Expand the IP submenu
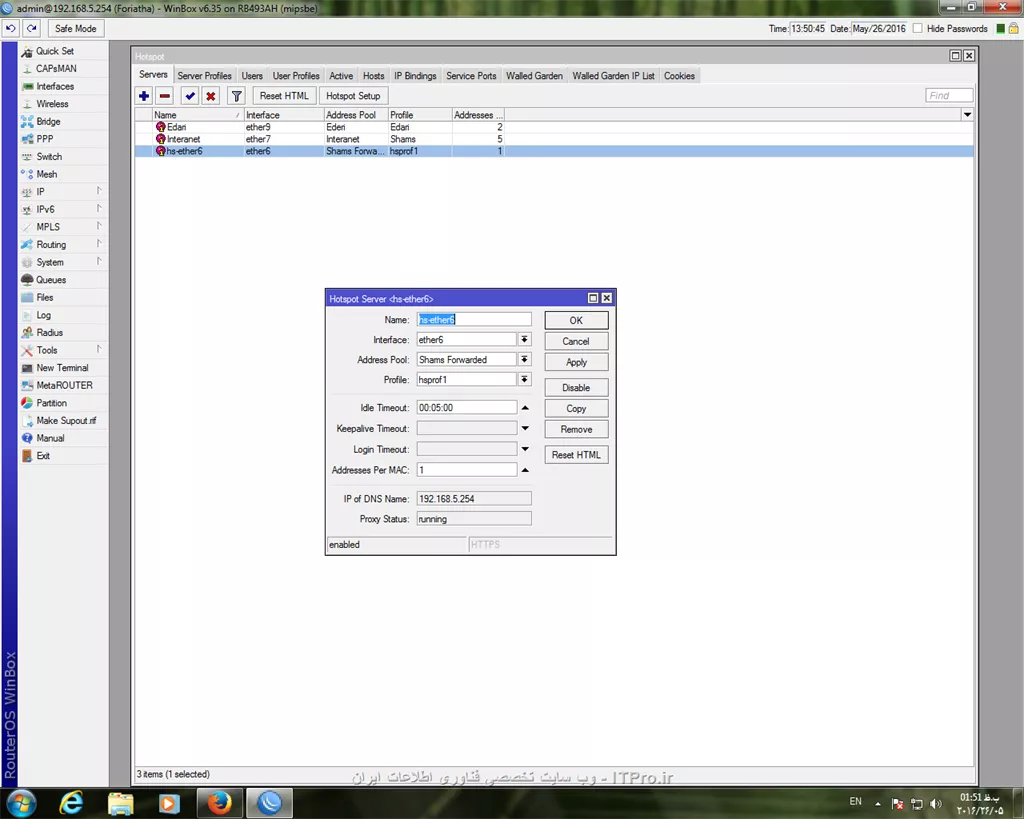The width and height of the screenshot is (1024, 819). tap(63, 192)
